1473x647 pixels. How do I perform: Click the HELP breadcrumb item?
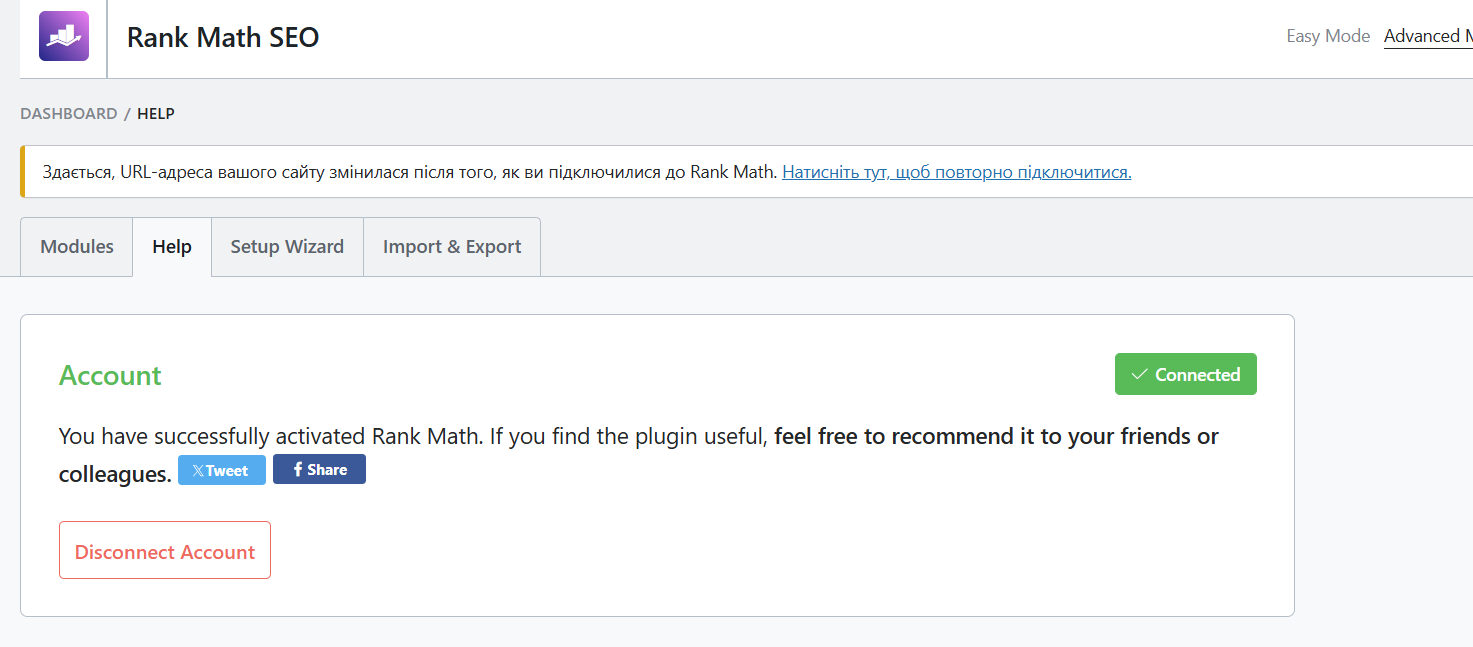(x=156, y=114)
